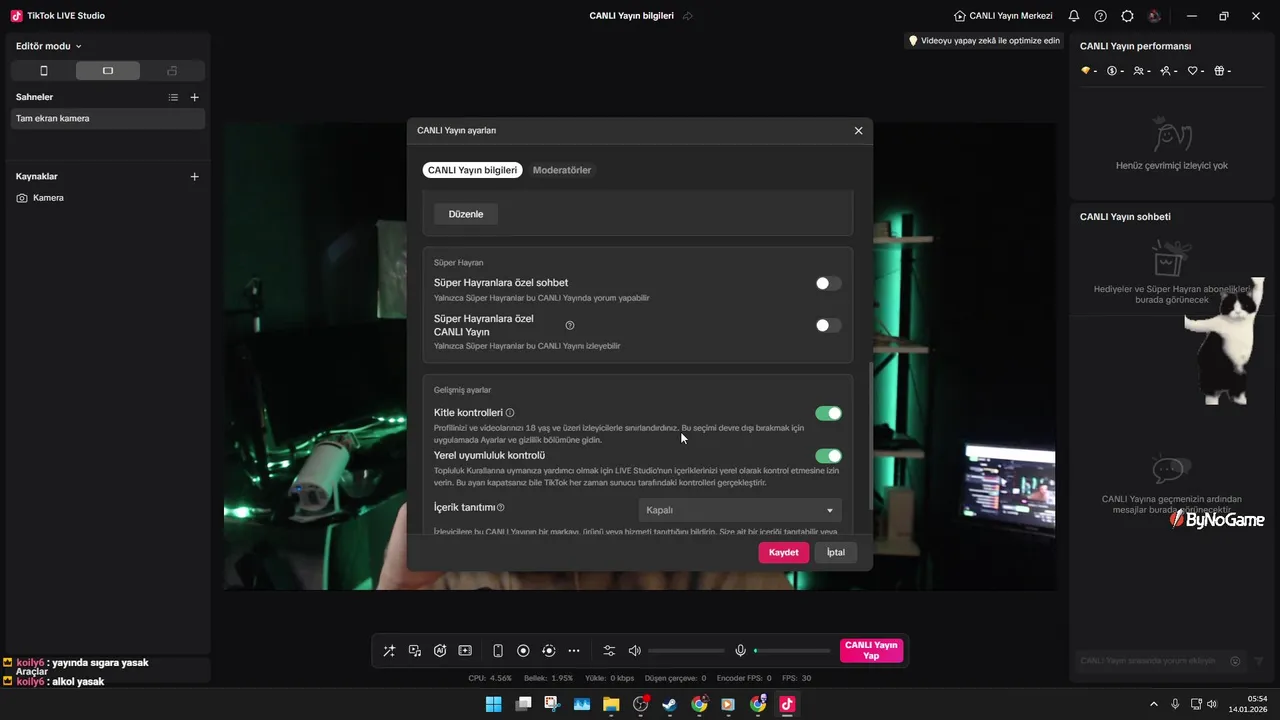Click the Düzenle button
This screenshot has height=720, width=1280.
click(466, 214)
